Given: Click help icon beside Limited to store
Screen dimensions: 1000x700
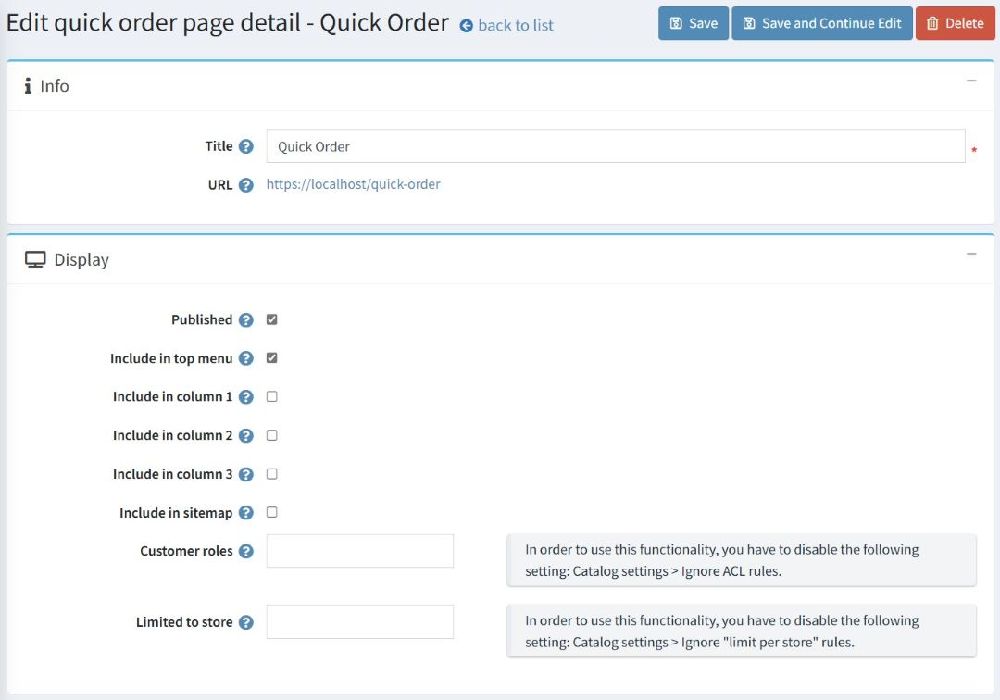Looking at the screenshot, I should tap(246, 622).
